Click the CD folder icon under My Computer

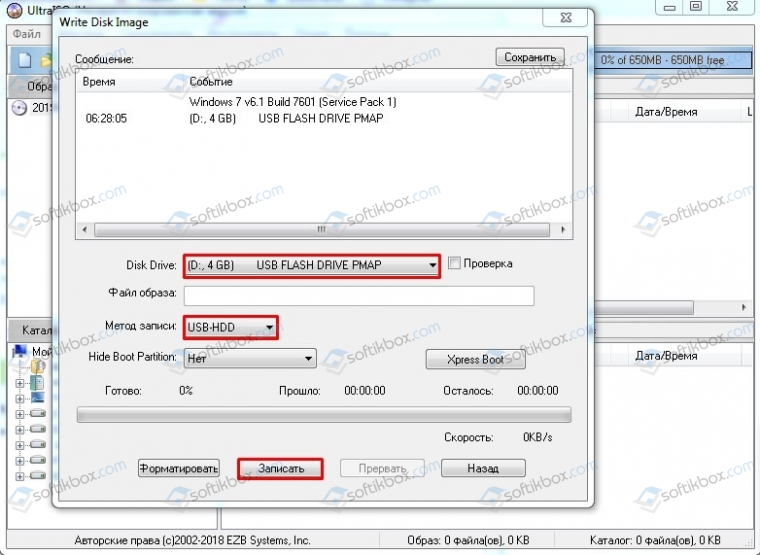click(x=38, y=366)
